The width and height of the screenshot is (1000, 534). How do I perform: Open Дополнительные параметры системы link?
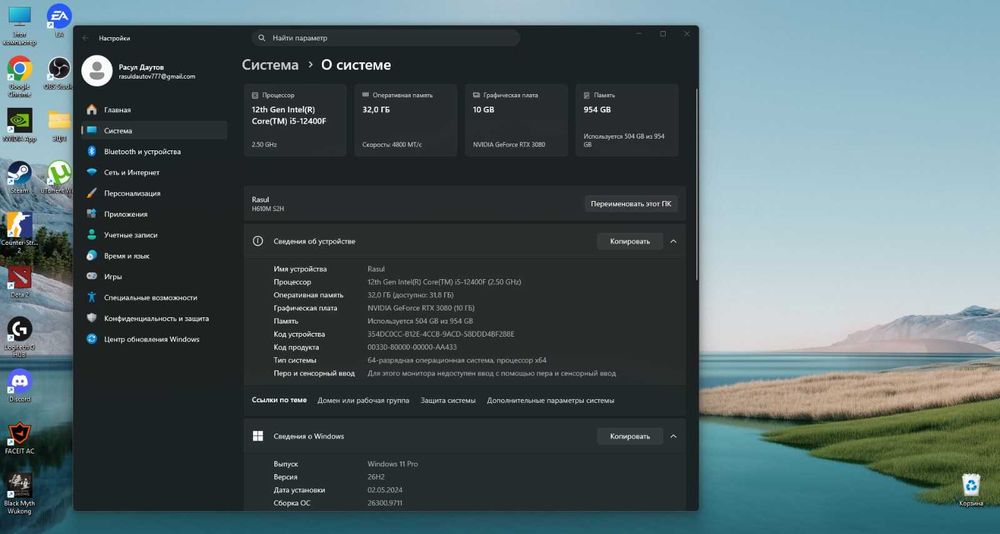point(550,401)
